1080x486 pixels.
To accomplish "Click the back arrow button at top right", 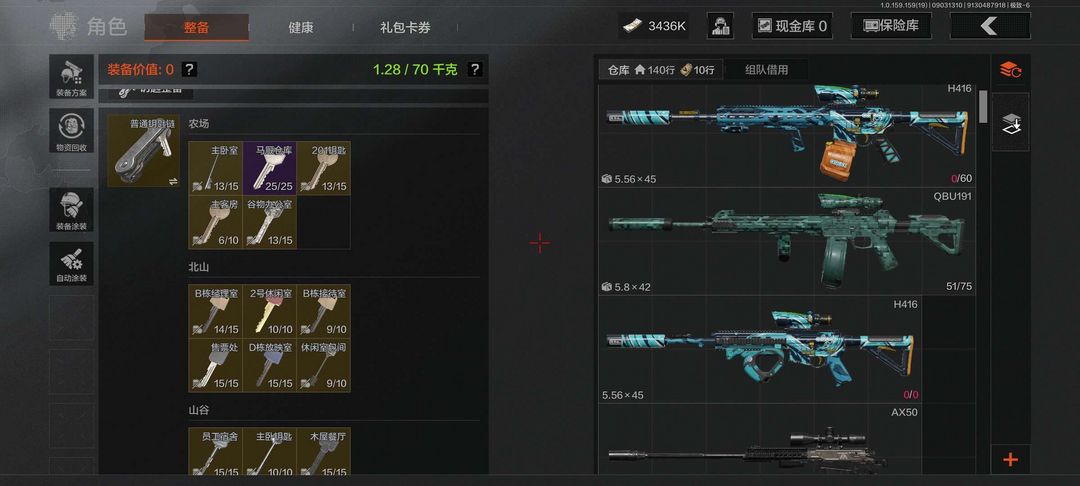I will click(x=990, y=26).
